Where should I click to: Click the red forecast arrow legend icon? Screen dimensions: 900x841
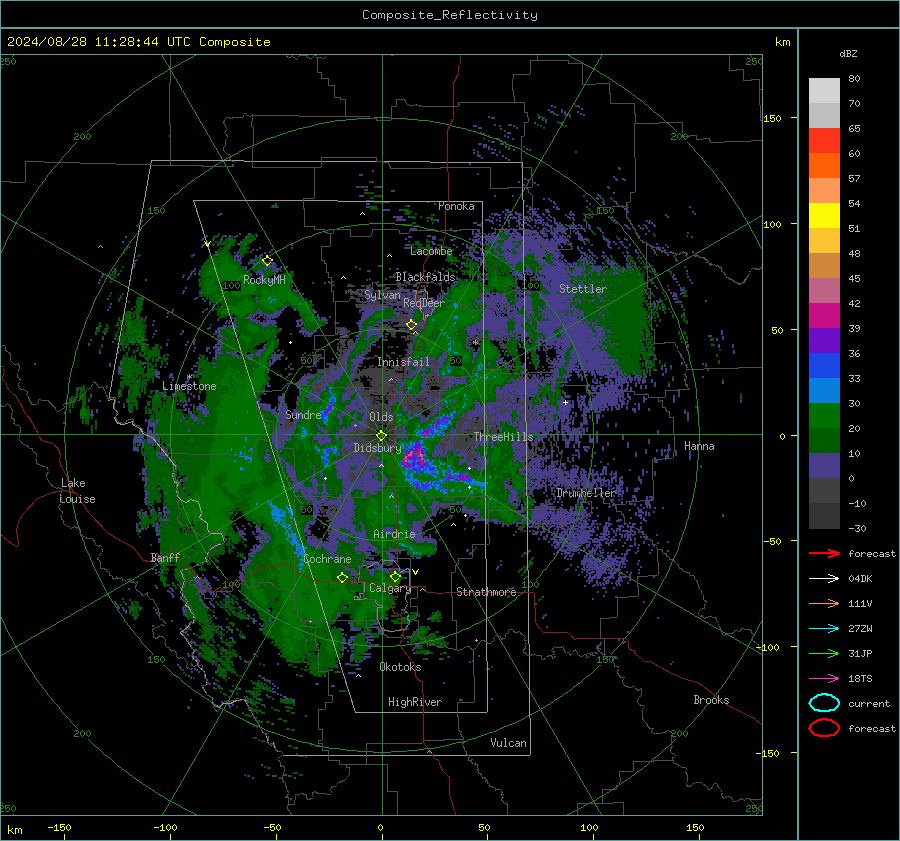coord(824,553)
